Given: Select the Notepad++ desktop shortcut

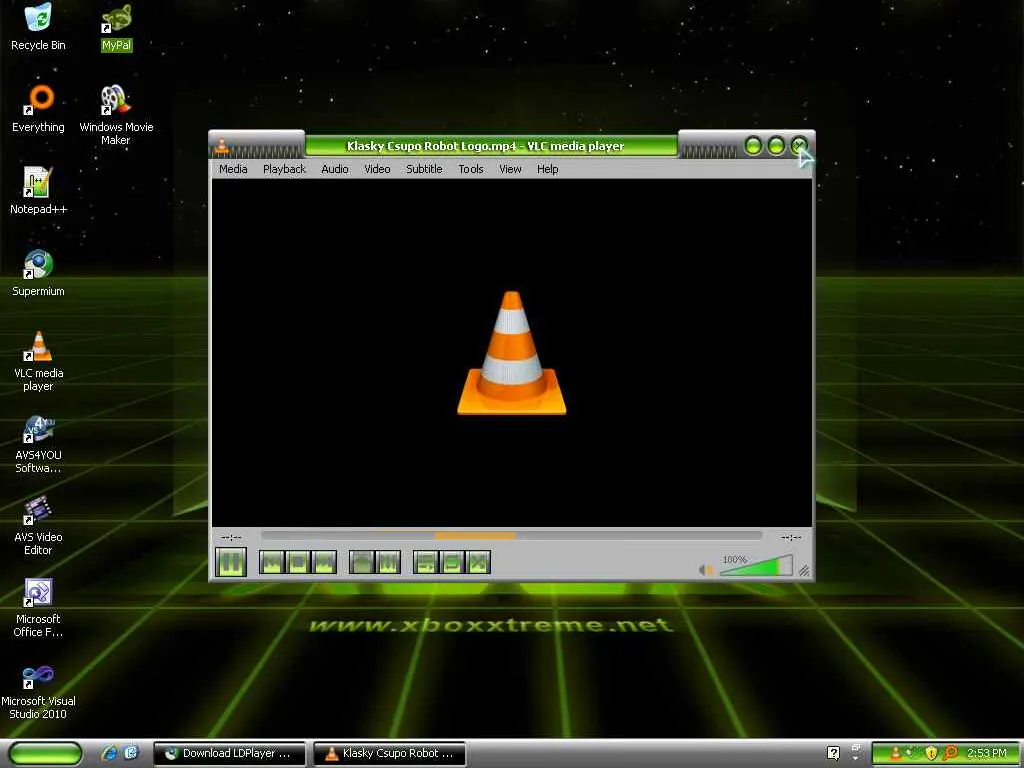Looking at the screenshot, I should (38, 191).
